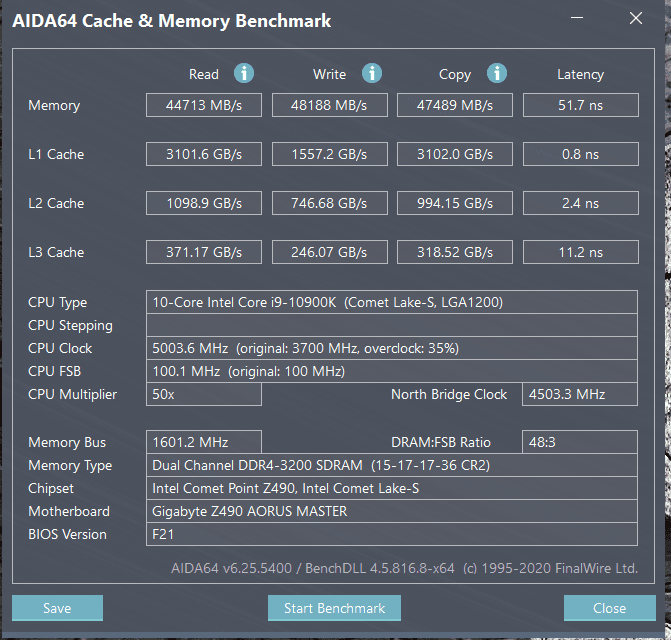Select L3 Cache read 371.17 GB/s

coord(204,252)
